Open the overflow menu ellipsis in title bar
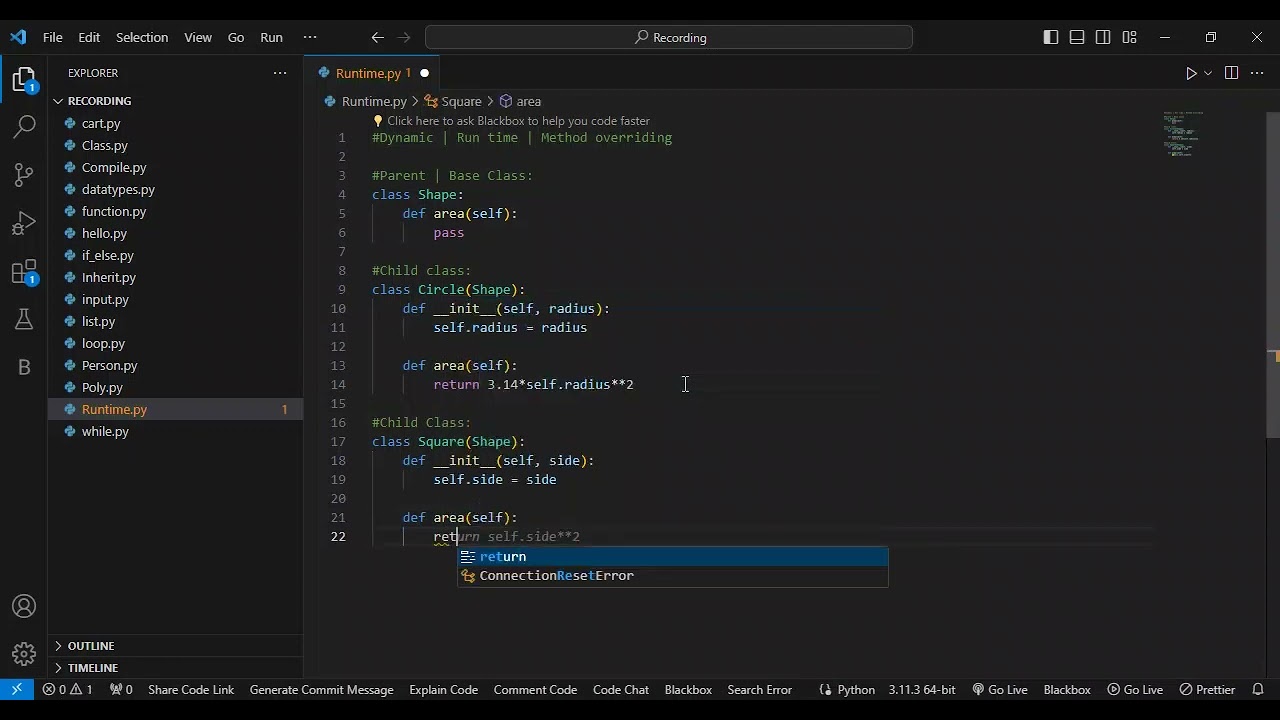Viewport: 1280px width, 720px height. pos(310,37)
